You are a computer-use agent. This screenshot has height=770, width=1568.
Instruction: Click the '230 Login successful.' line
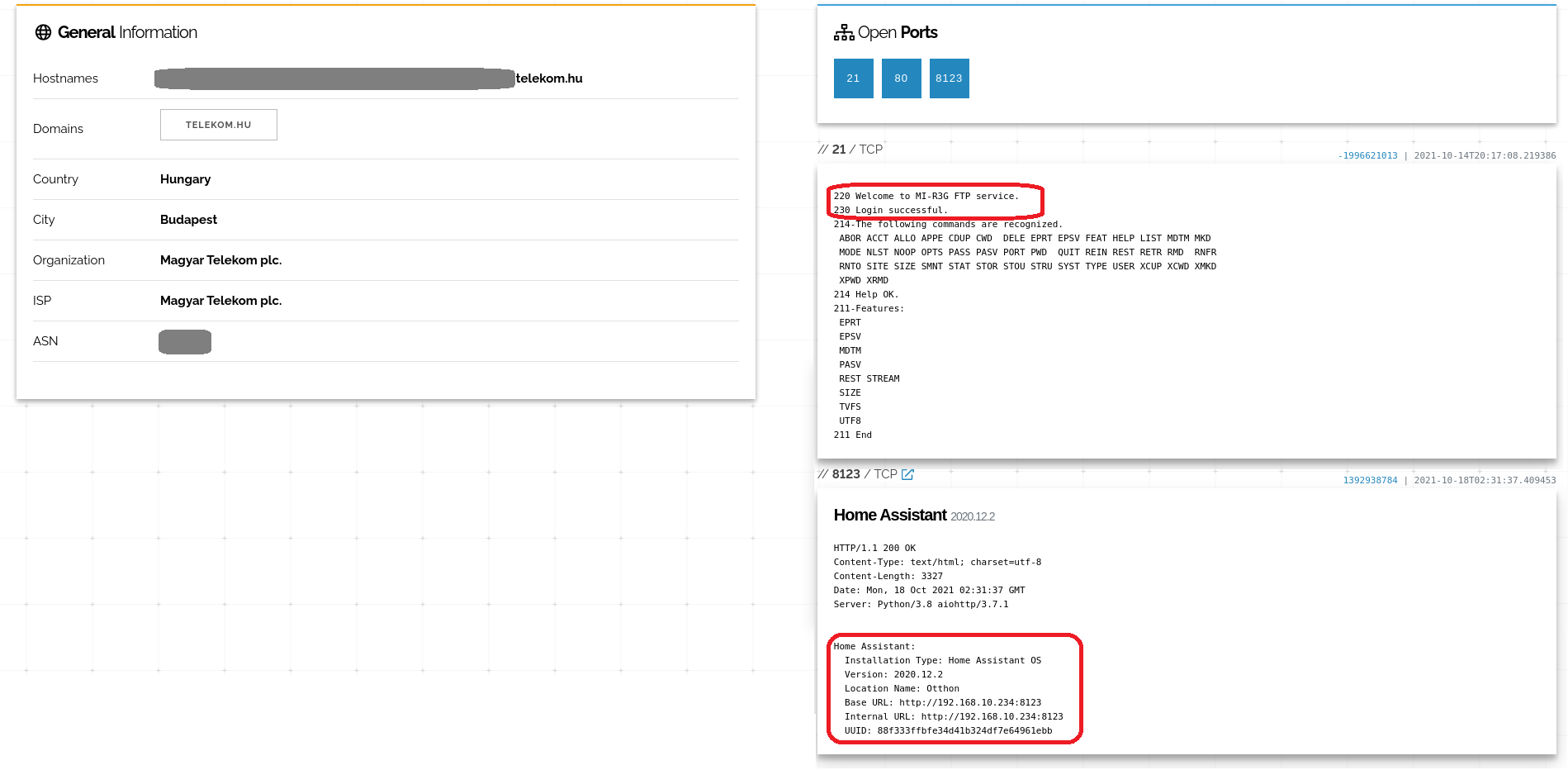(x=891, y=211)
